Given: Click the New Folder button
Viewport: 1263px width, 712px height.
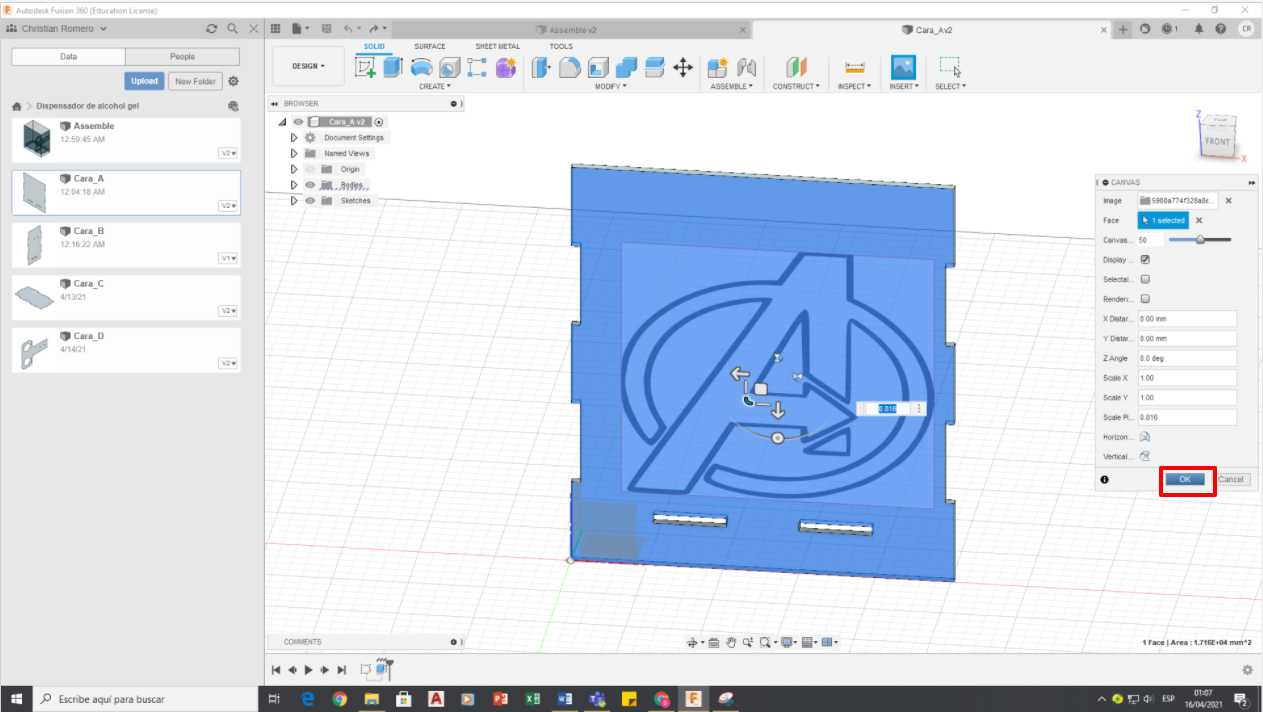Looking at the screenshot, I should (195, 81).
